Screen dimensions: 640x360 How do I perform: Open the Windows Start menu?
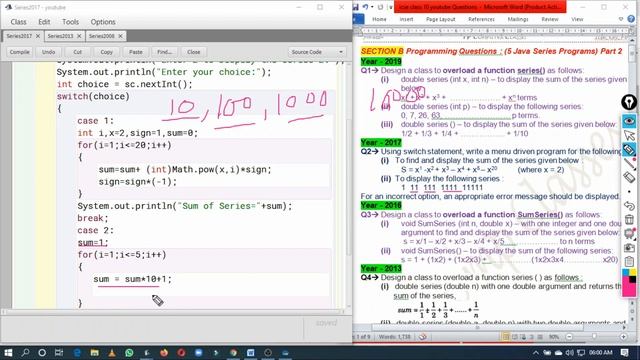click(x=8, y=352)
